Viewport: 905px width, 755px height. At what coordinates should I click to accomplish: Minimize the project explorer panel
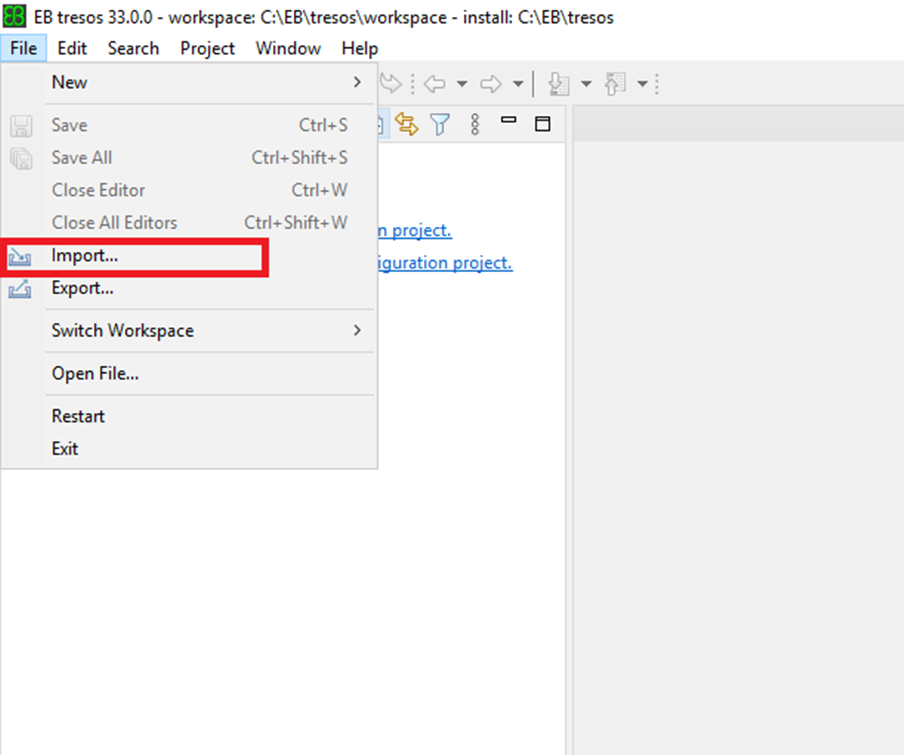pos(509,122)
